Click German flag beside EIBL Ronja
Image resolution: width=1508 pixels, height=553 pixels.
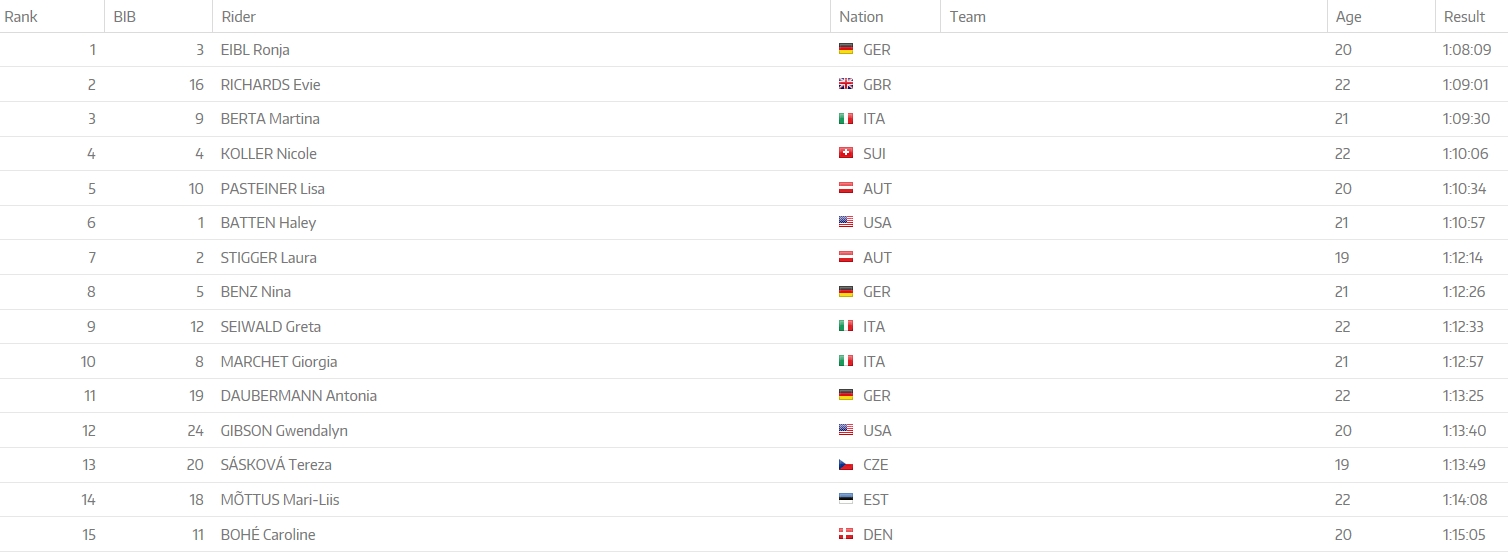click(x=846, y=50)
